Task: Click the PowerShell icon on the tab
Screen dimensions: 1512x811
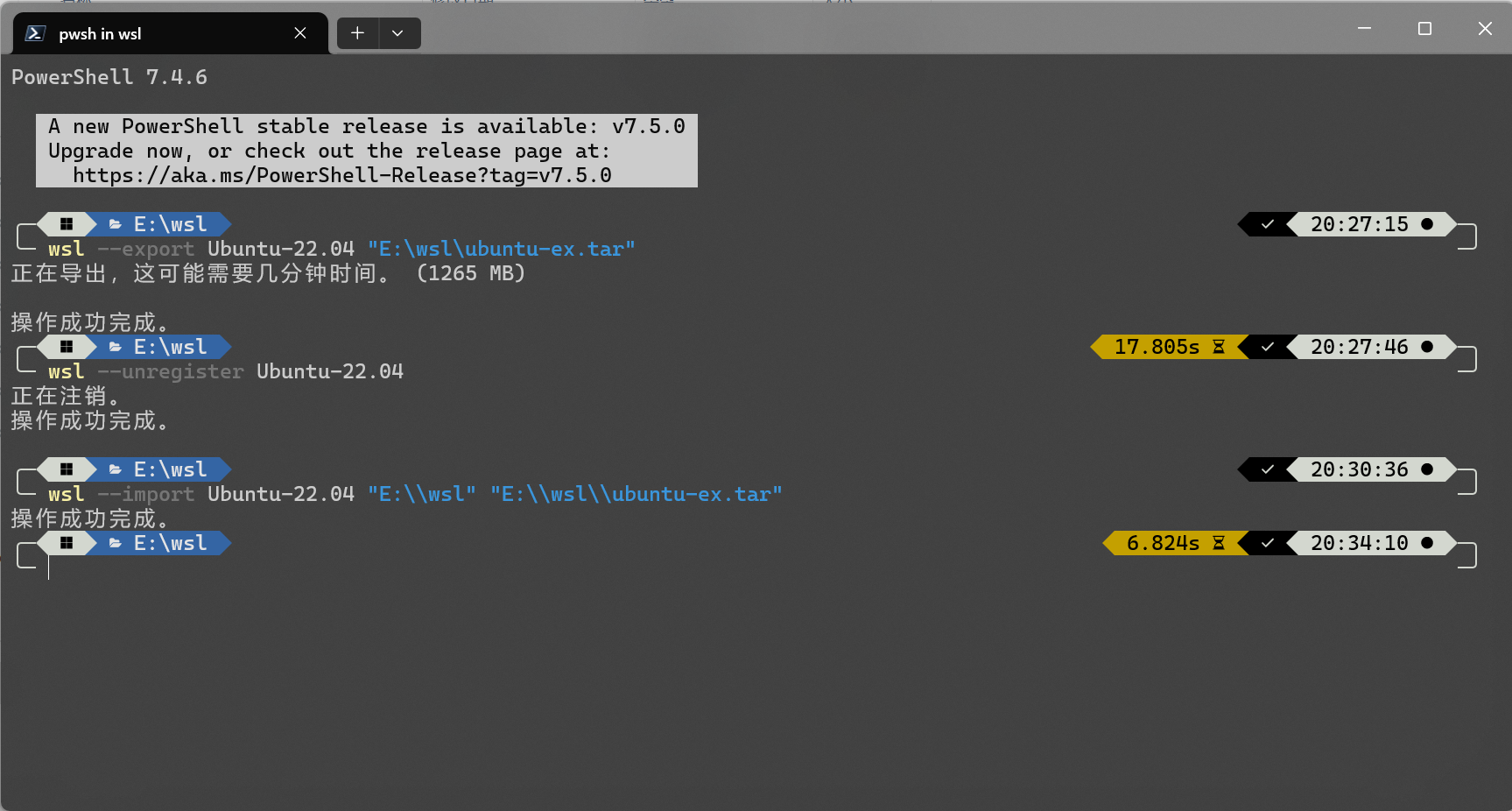Action: click(35, 33)
